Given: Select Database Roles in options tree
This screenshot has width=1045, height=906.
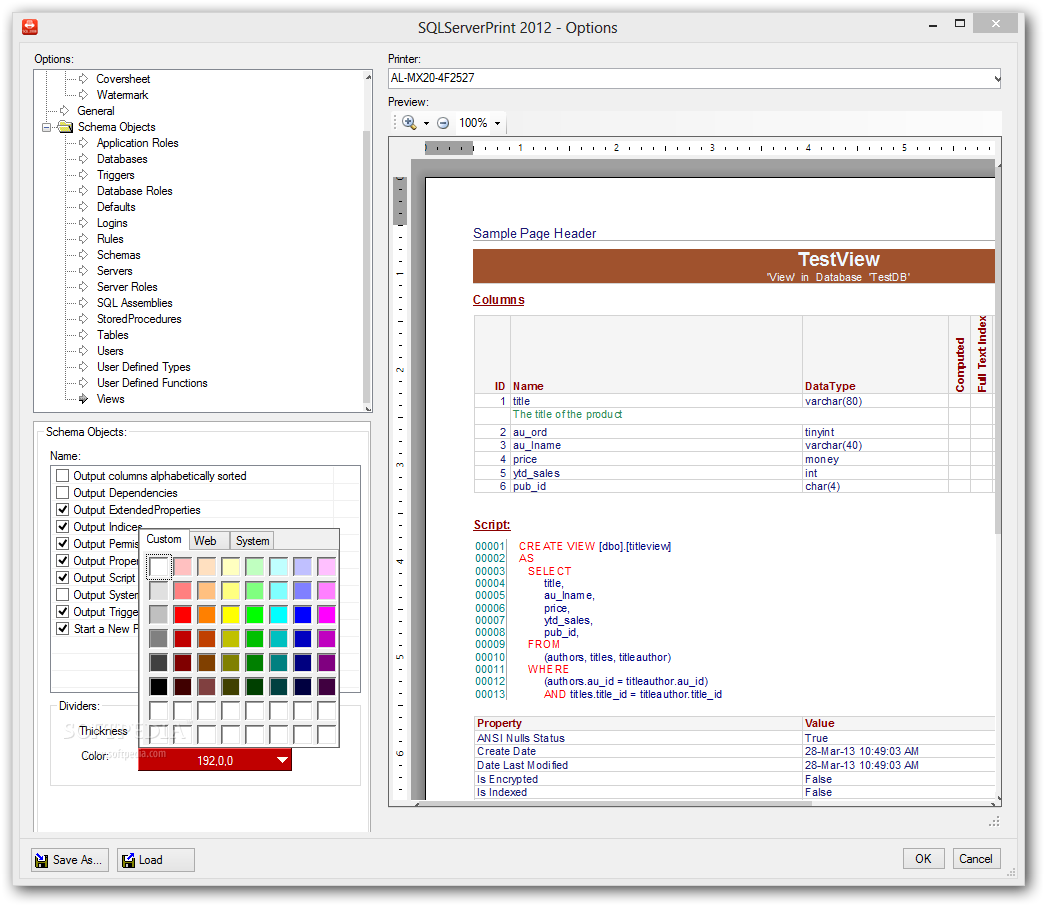Looking at the screenshot, I should (135, 191).
